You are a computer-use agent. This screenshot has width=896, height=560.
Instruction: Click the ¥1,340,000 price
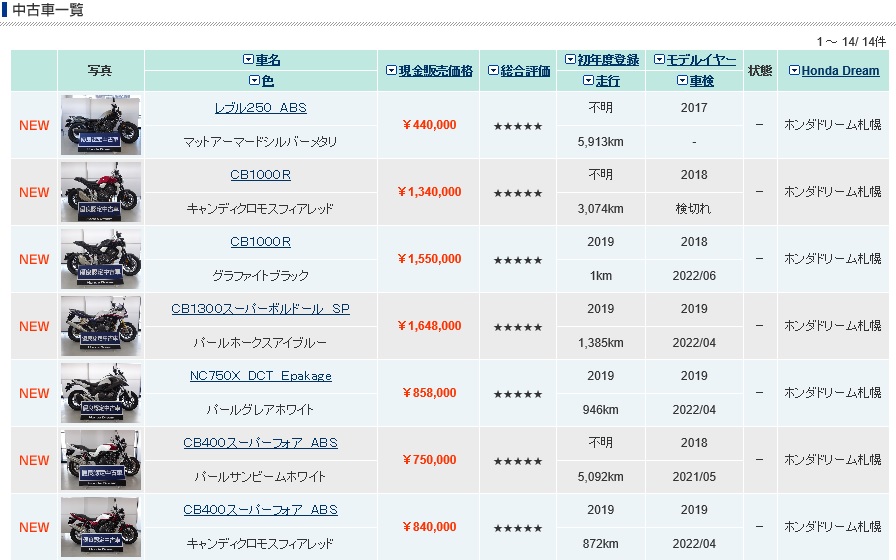coord(429,192)
